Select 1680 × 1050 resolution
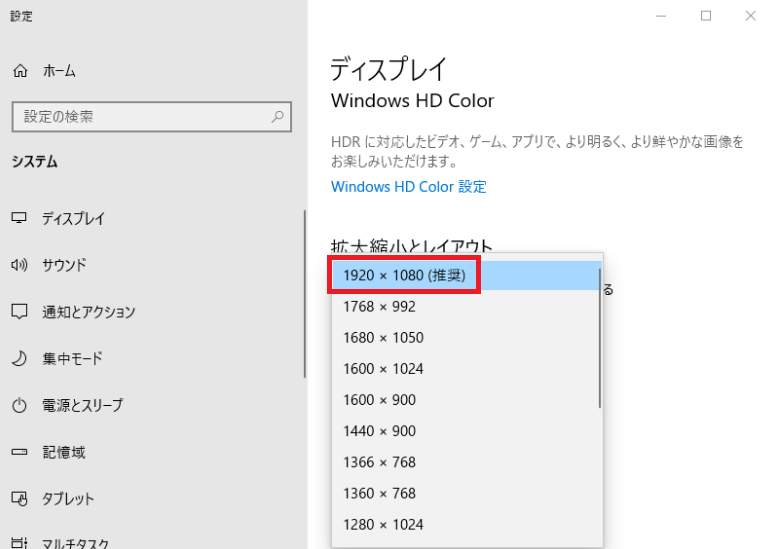 coord(466,338)
